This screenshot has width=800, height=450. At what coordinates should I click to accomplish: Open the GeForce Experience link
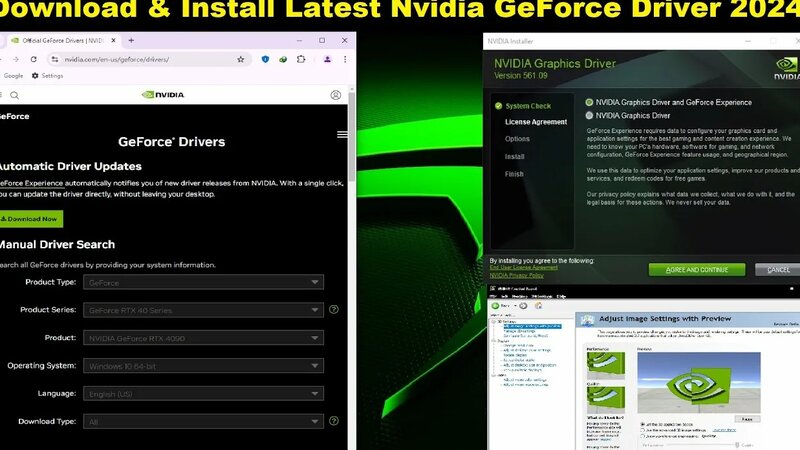31,183
